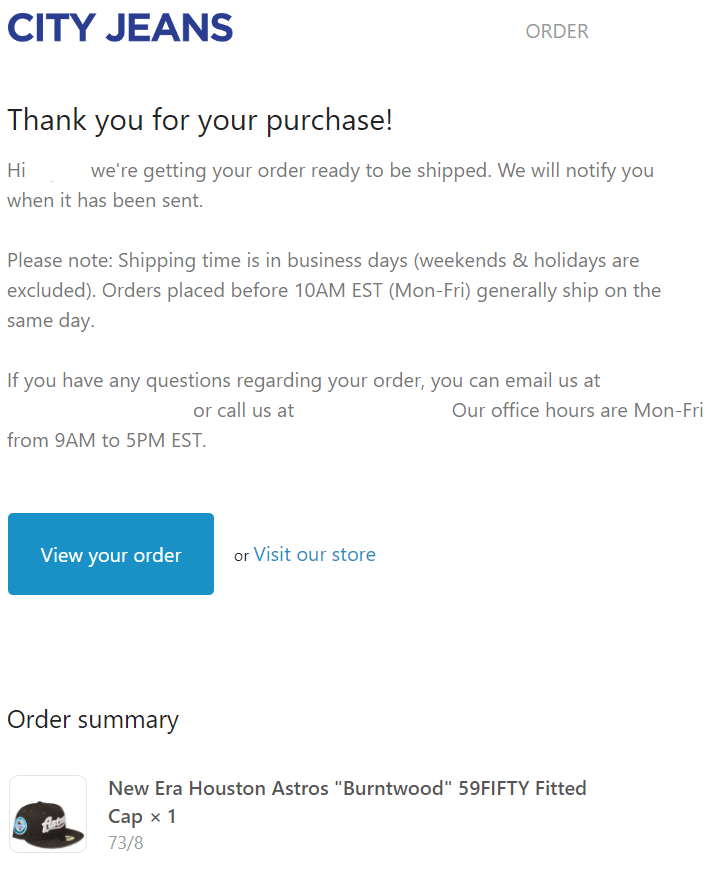
Task: Click the shipping time business days note
Action: (x=323, y=260)
